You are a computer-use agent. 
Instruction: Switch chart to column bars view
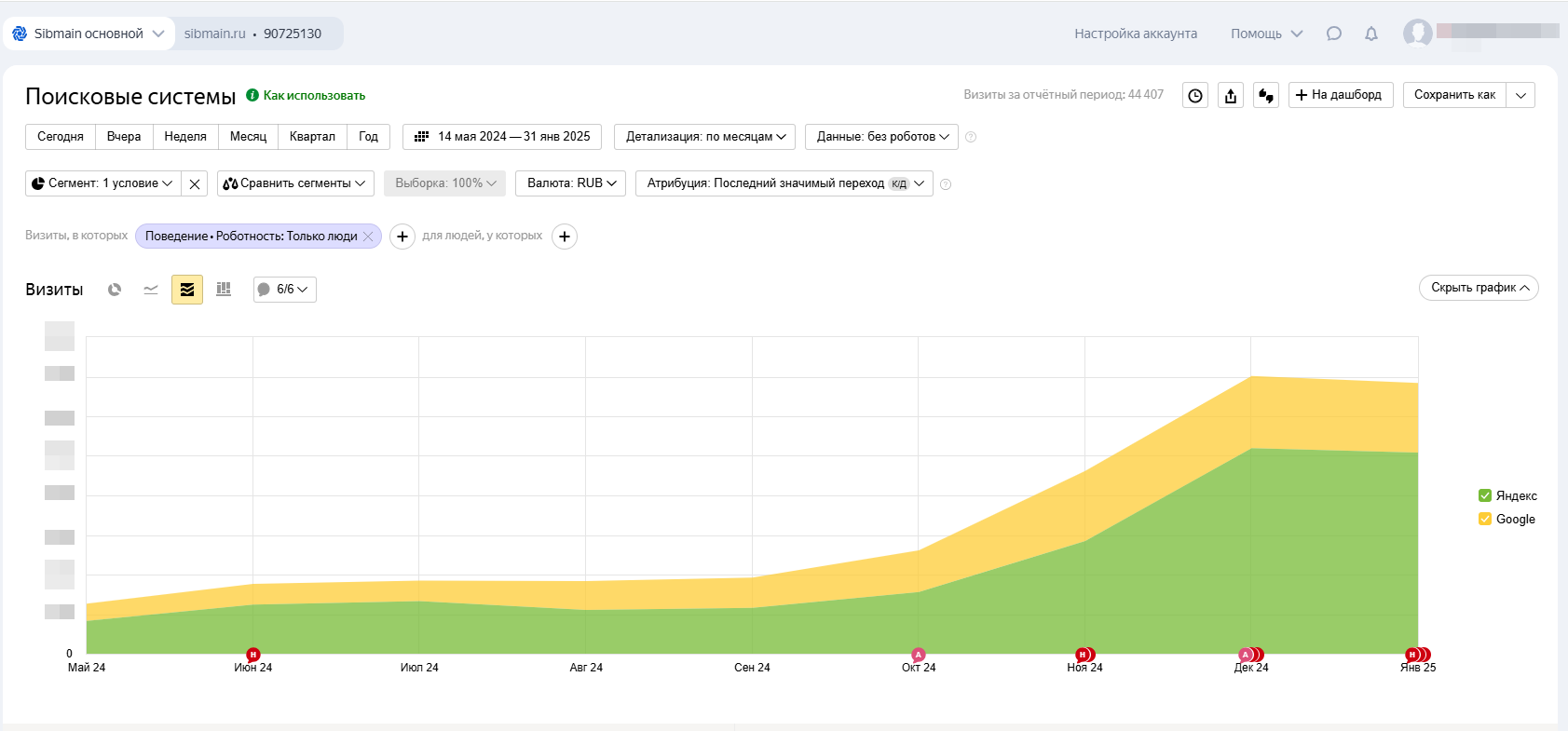point(224,290)
